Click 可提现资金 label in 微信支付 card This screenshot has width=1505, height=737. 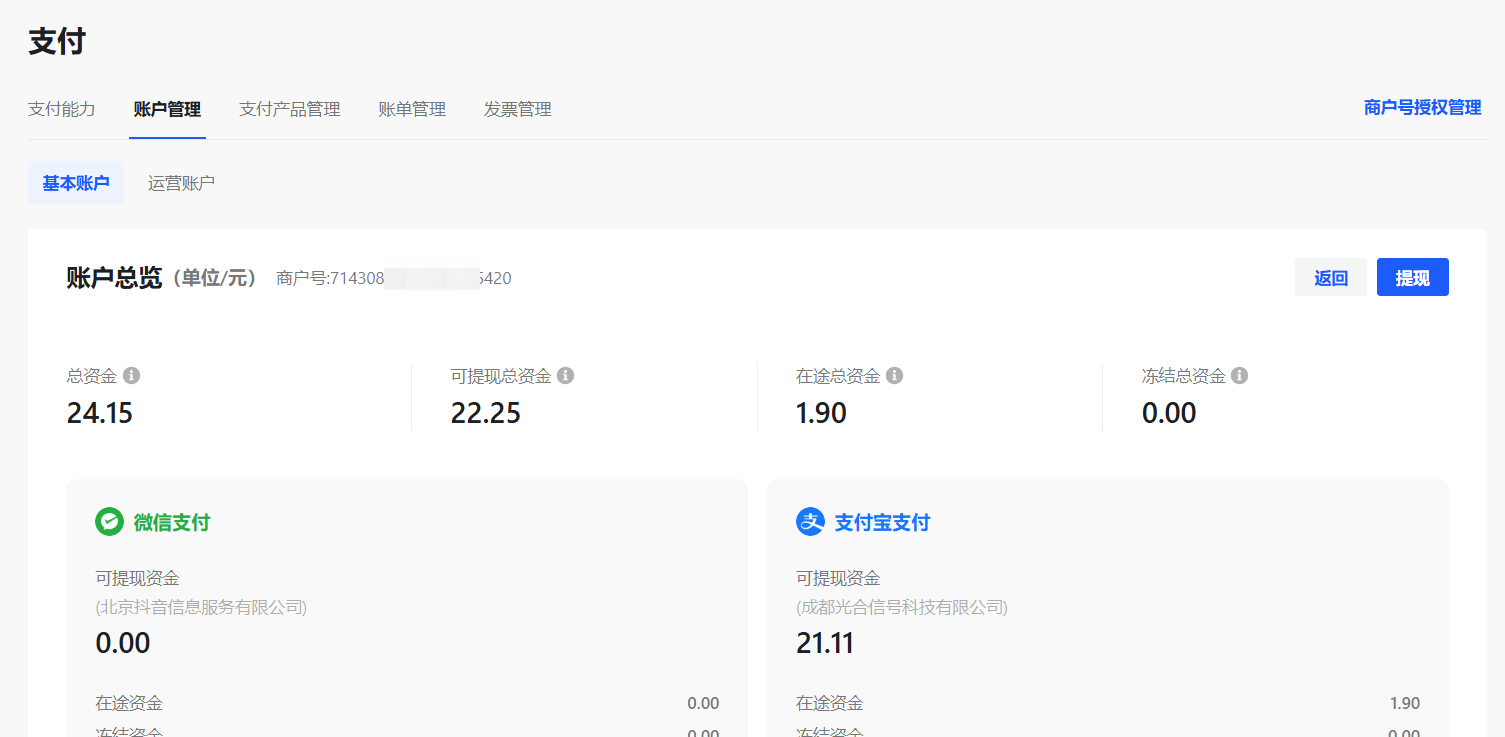(137, 578)
